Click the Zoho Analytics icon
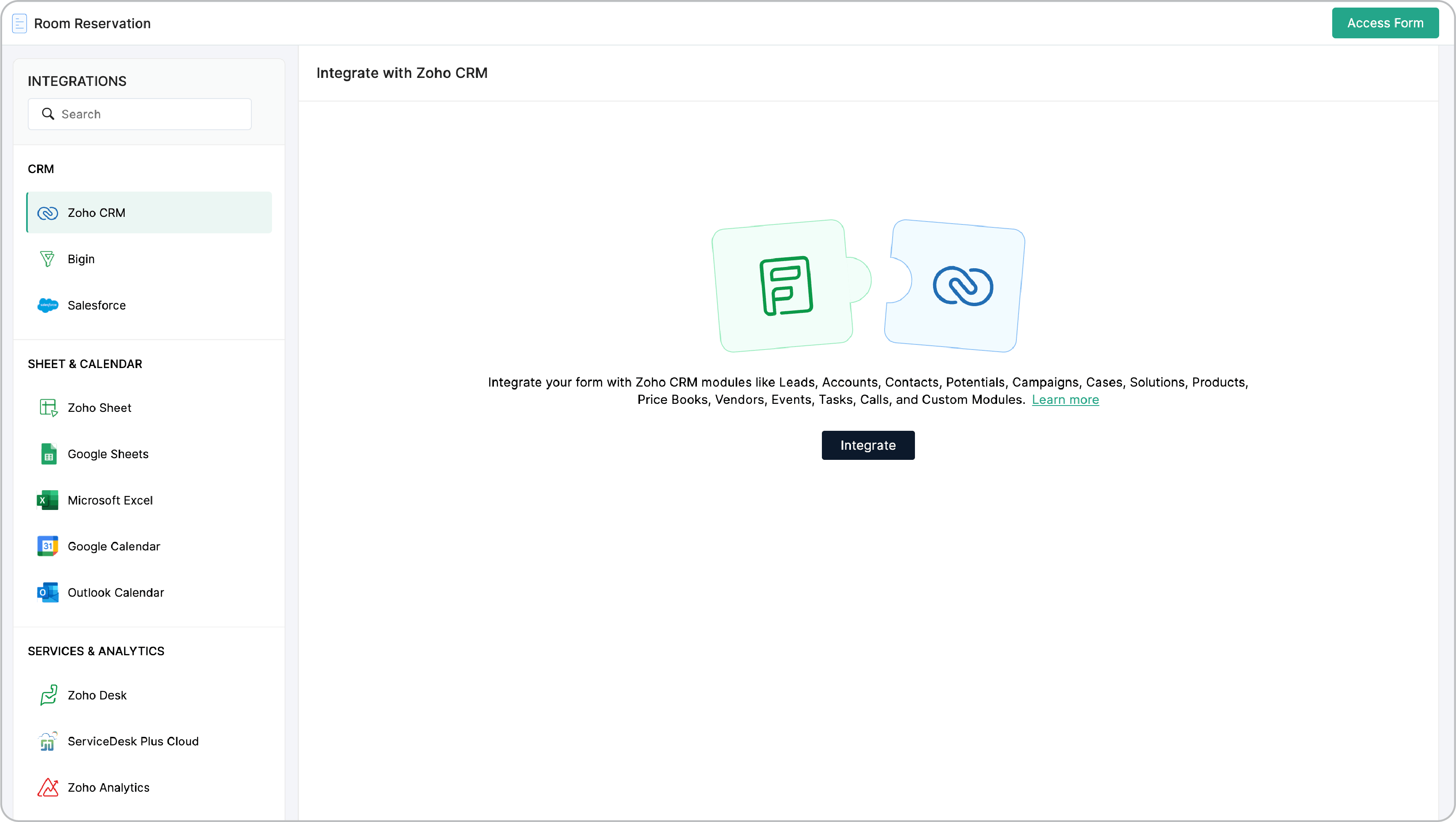1456x822 pixels. (48, 787)
